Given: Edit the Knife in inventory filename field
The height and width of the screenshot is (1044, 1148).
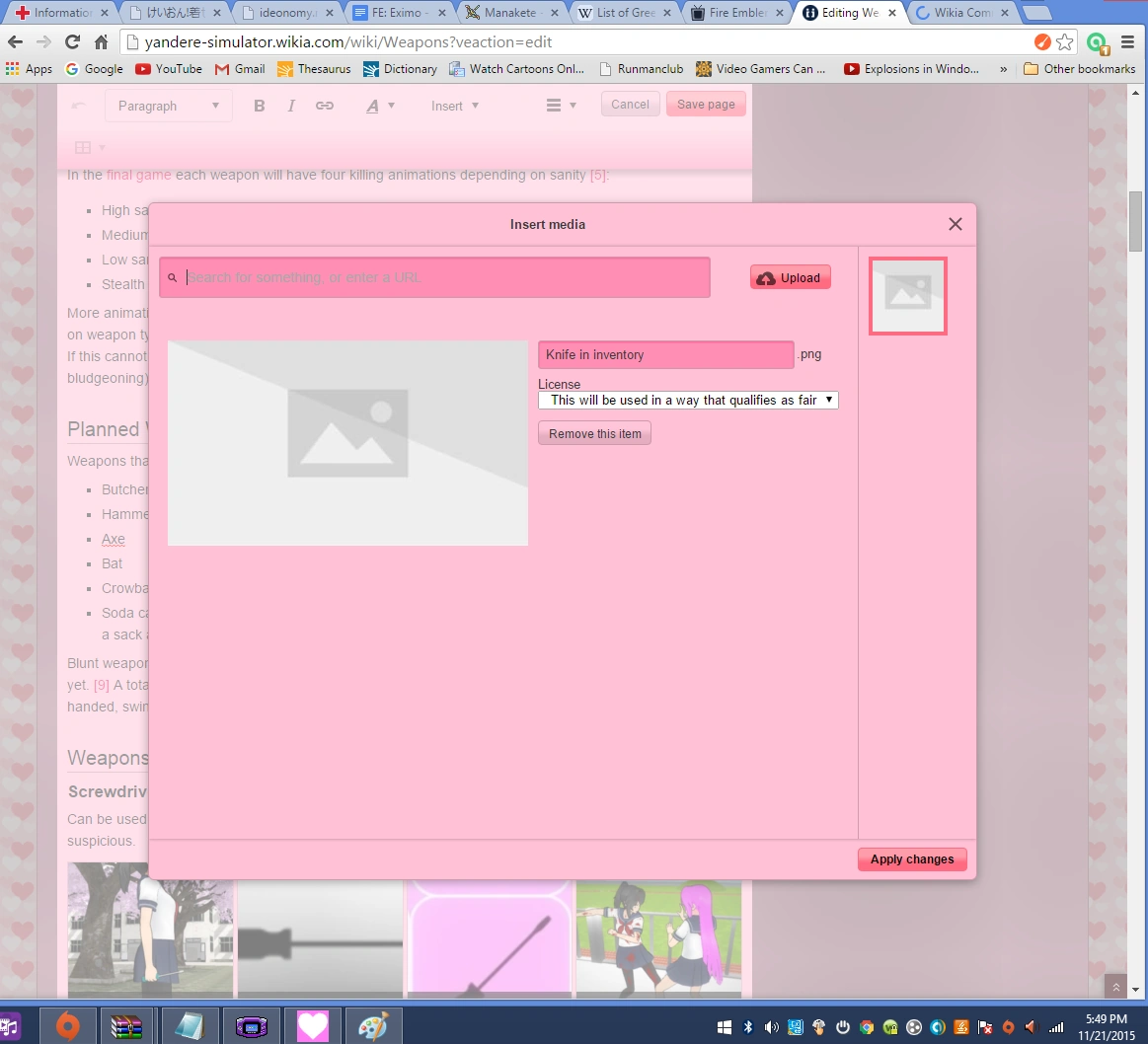Looking at the screenshot, I should pyautogui.click(x=665, y=355).
